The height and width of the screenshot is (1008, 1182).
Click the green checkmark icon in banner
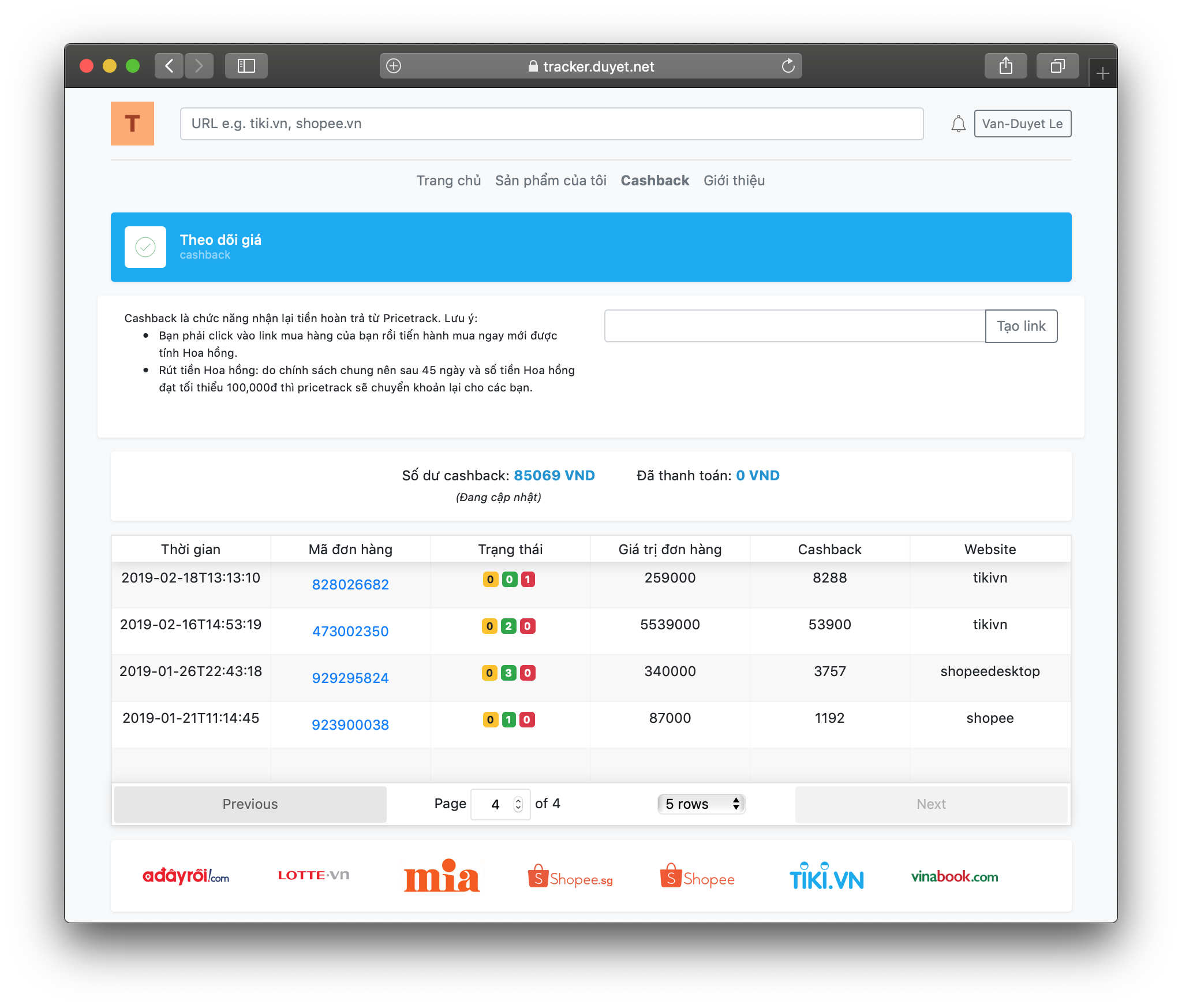tap(145, 247)
